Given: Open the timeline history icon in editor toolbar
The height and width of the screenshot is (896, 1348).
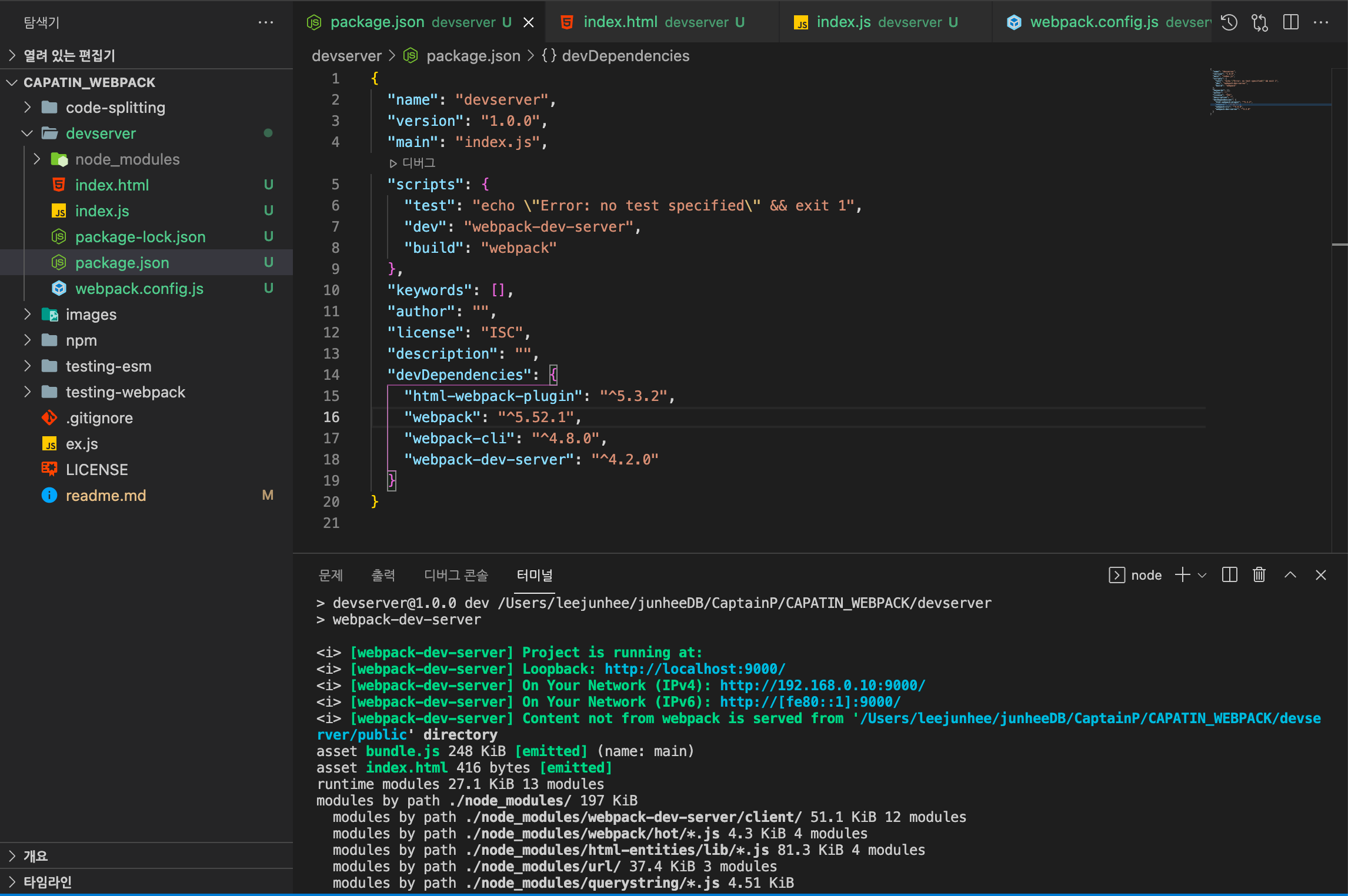Looking at the screenshot, I should click(1229, 22).
